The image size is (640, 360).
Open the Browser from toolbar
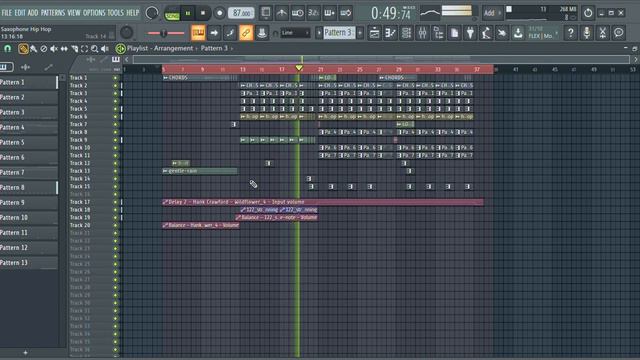click(438, 33)
